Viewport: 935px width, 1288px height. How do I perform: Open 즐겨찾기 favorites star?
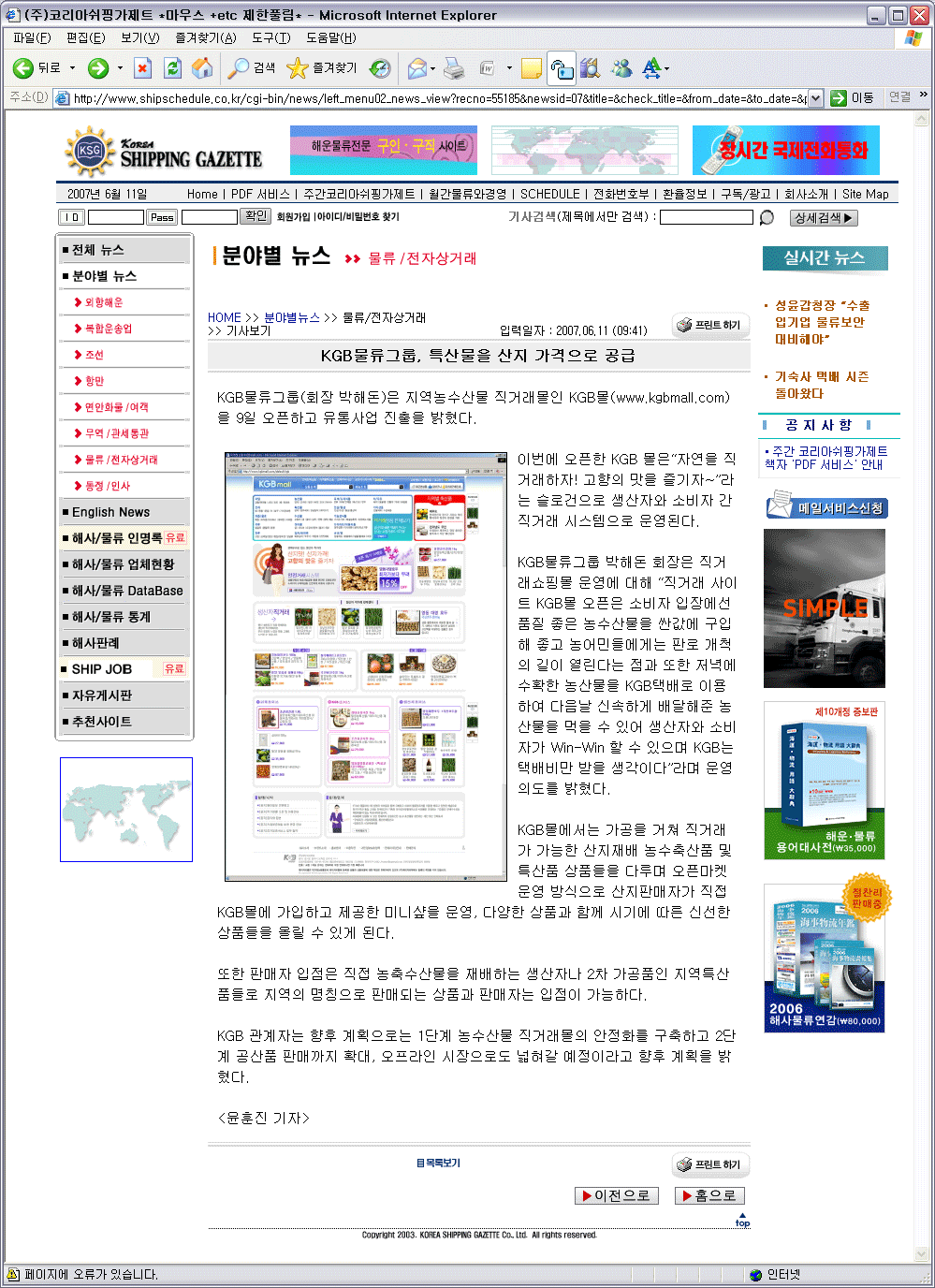(322, 67)
